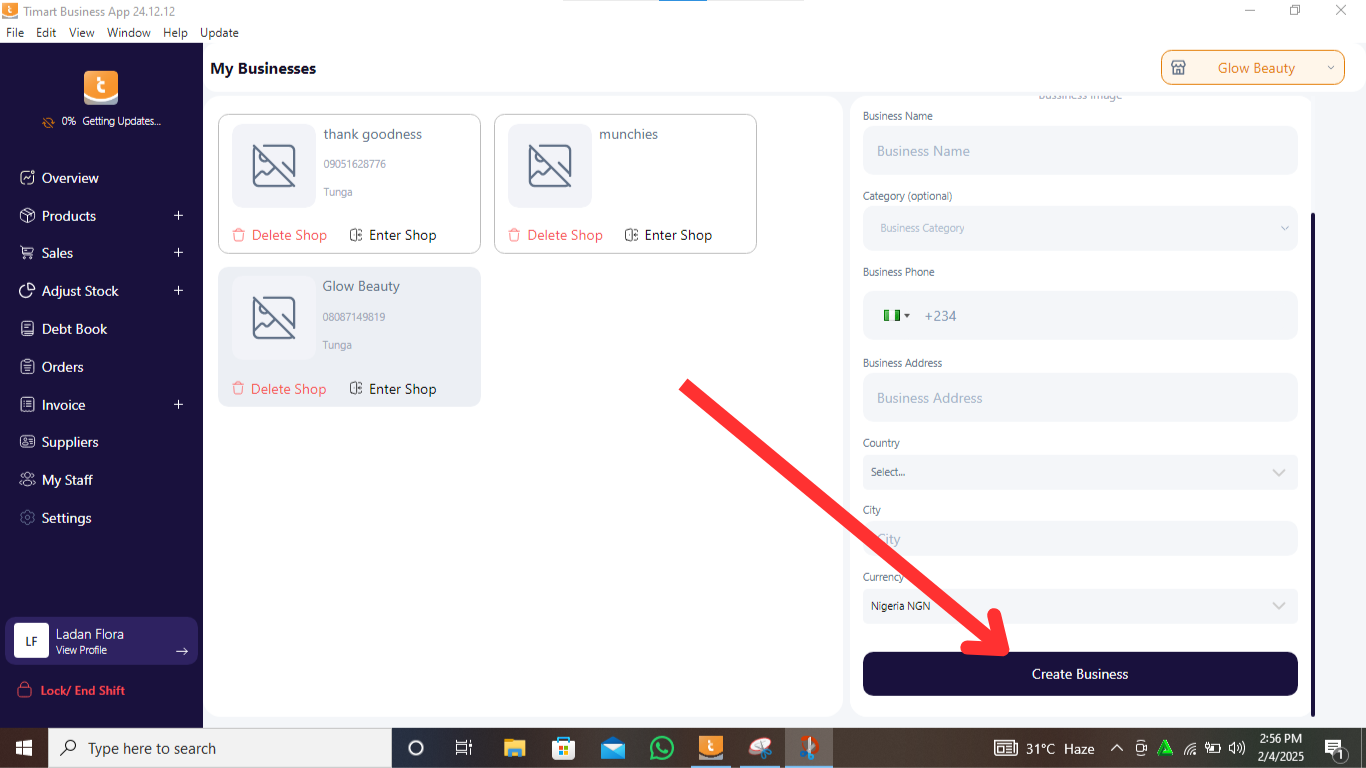
Task: Open the Help menu
Action: tap(175, 33)
